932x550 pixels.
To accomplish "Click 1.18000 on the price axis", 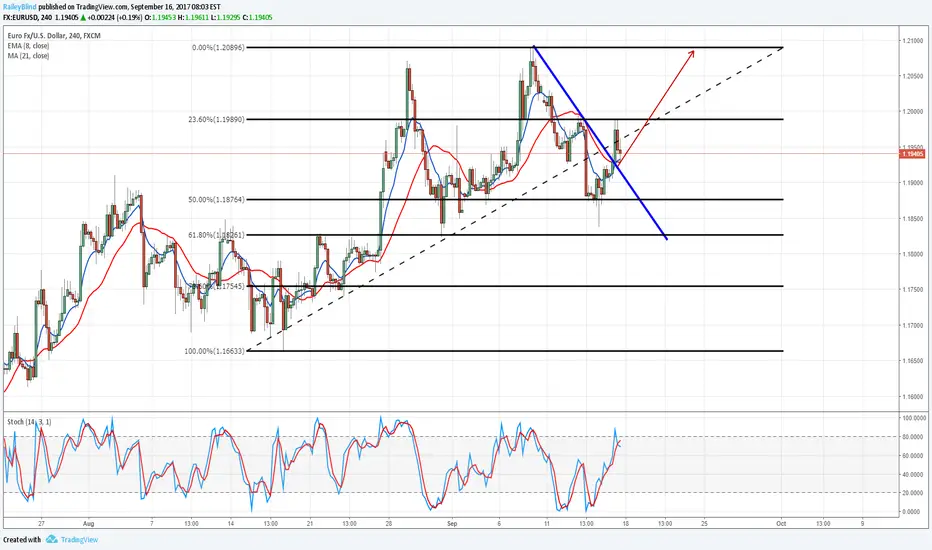I will tap(913, 254).
